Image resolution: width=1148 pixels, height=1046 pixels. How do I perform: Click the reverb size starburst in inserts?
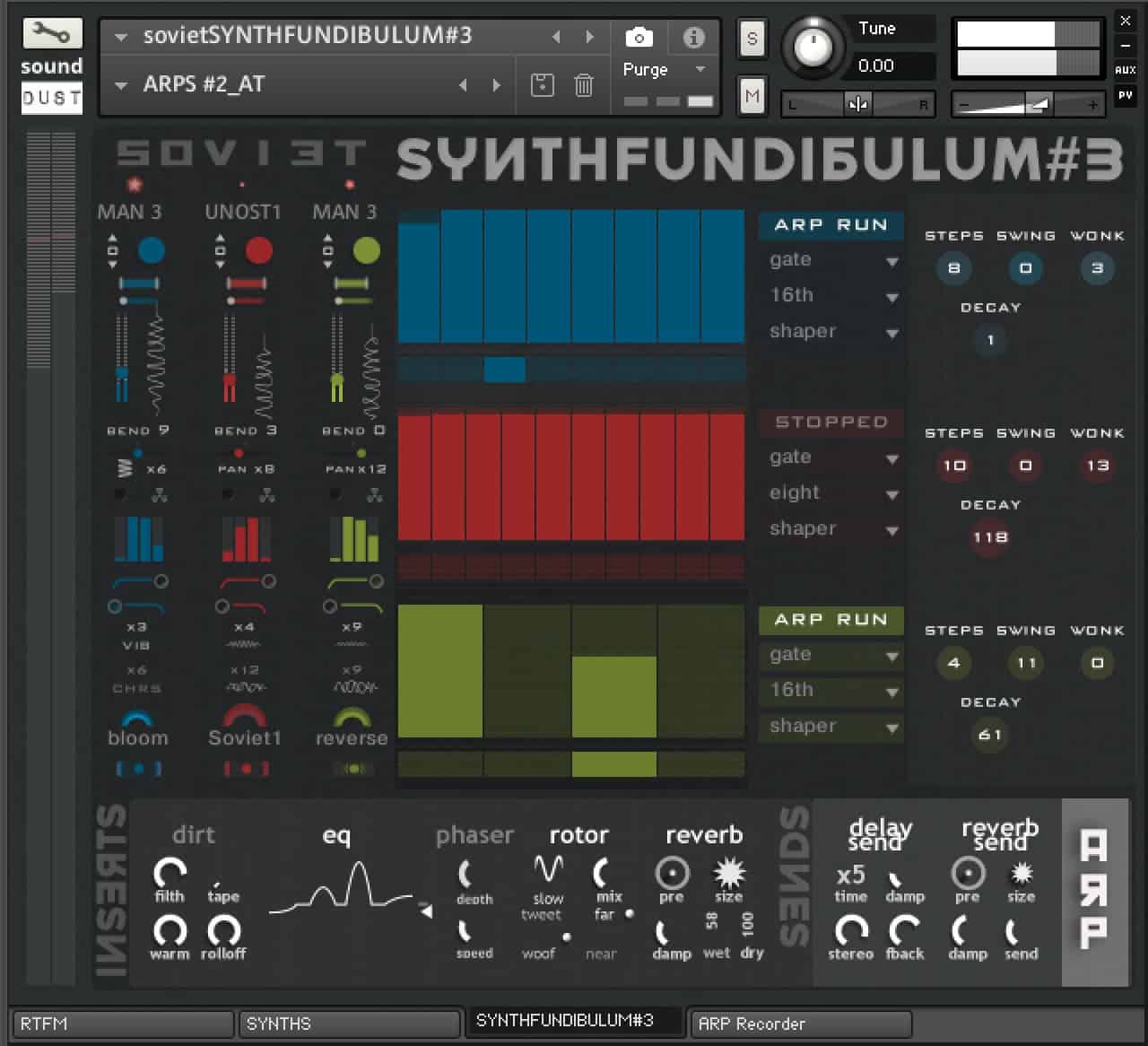728,872
